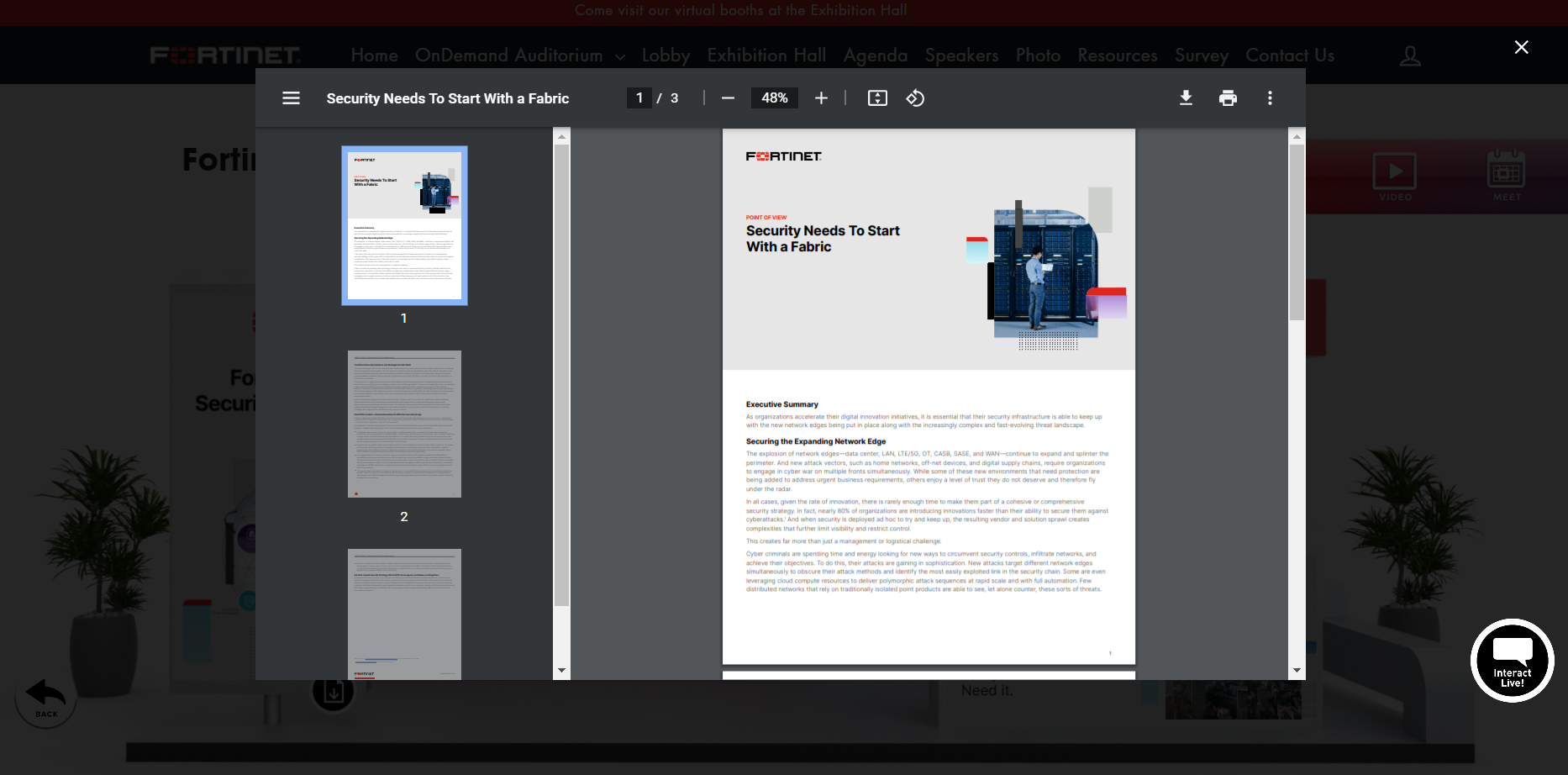Click the fit to page icon
The height and width of the screenshot is (775, 1568).
(x=877, y=98)
